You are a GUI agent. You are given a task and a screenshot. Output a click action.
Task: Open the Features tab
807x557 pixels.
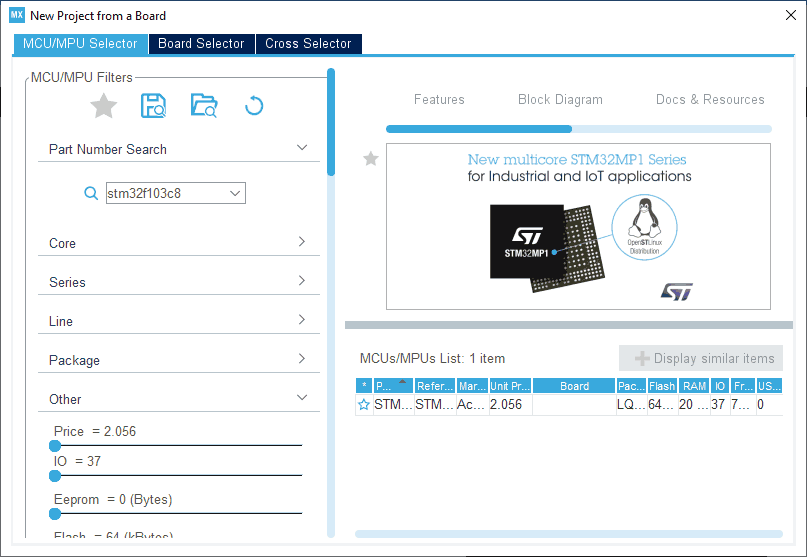click(439, 99)
